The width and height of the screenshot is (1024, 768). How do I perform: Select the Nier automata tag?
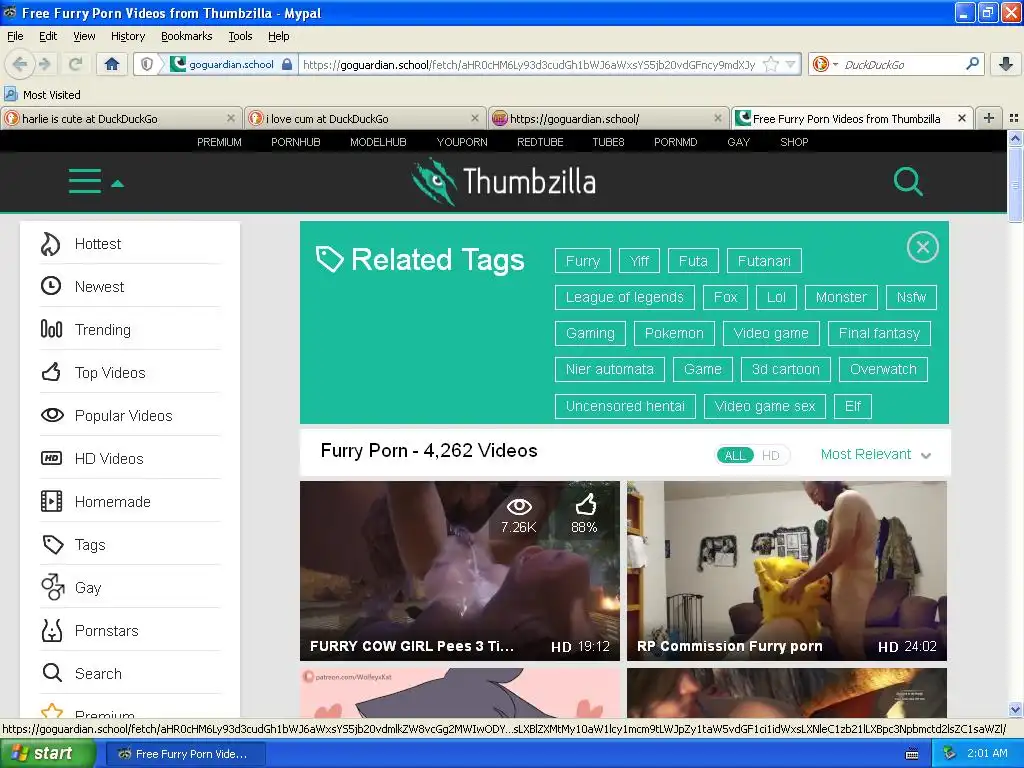click(x=609, y=369)
